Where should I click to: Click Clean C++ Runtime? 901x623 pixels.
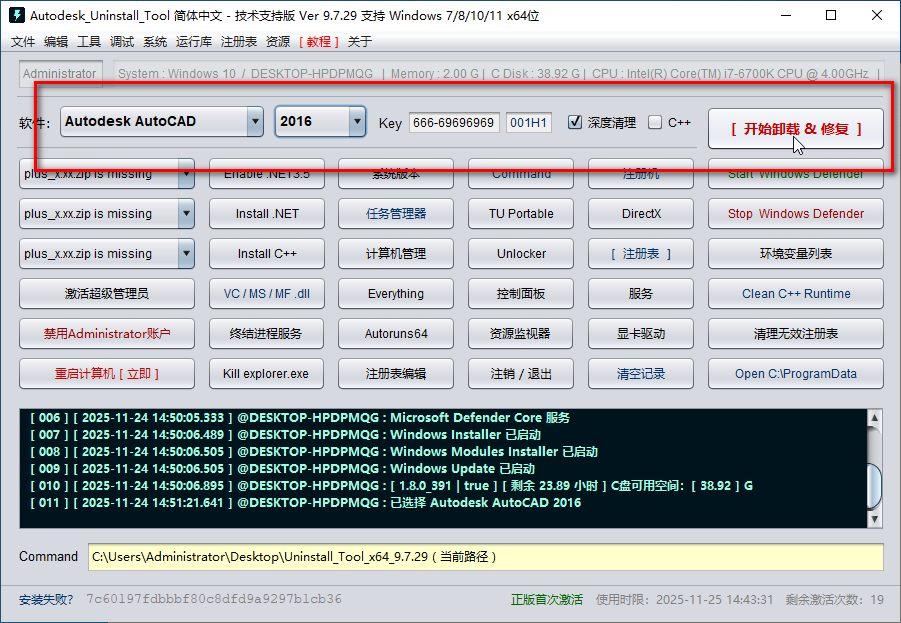pyautogui.click(x=796, y=294)
